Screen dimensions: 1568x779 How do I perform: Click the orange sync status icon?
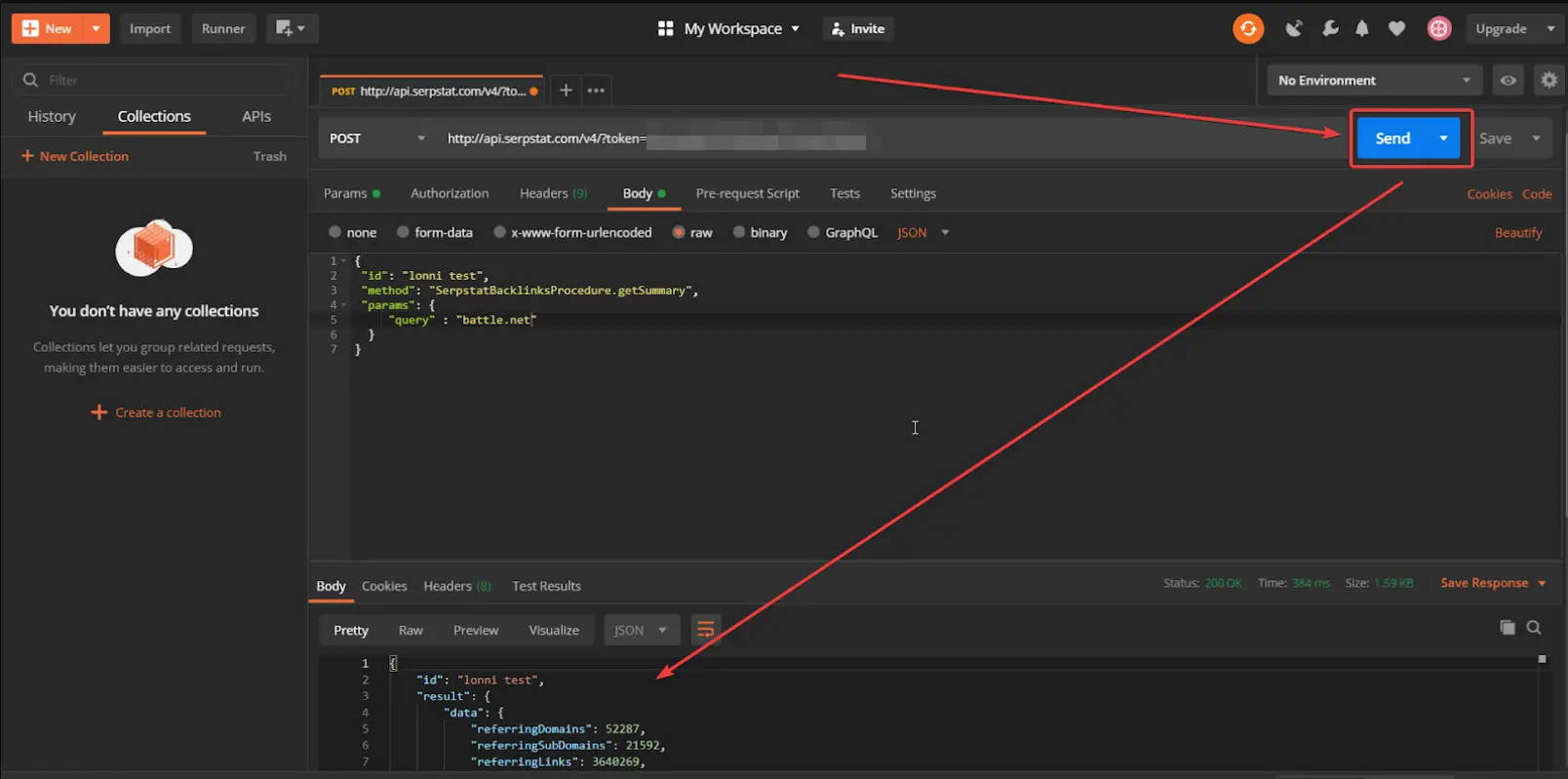[1248, 28]
